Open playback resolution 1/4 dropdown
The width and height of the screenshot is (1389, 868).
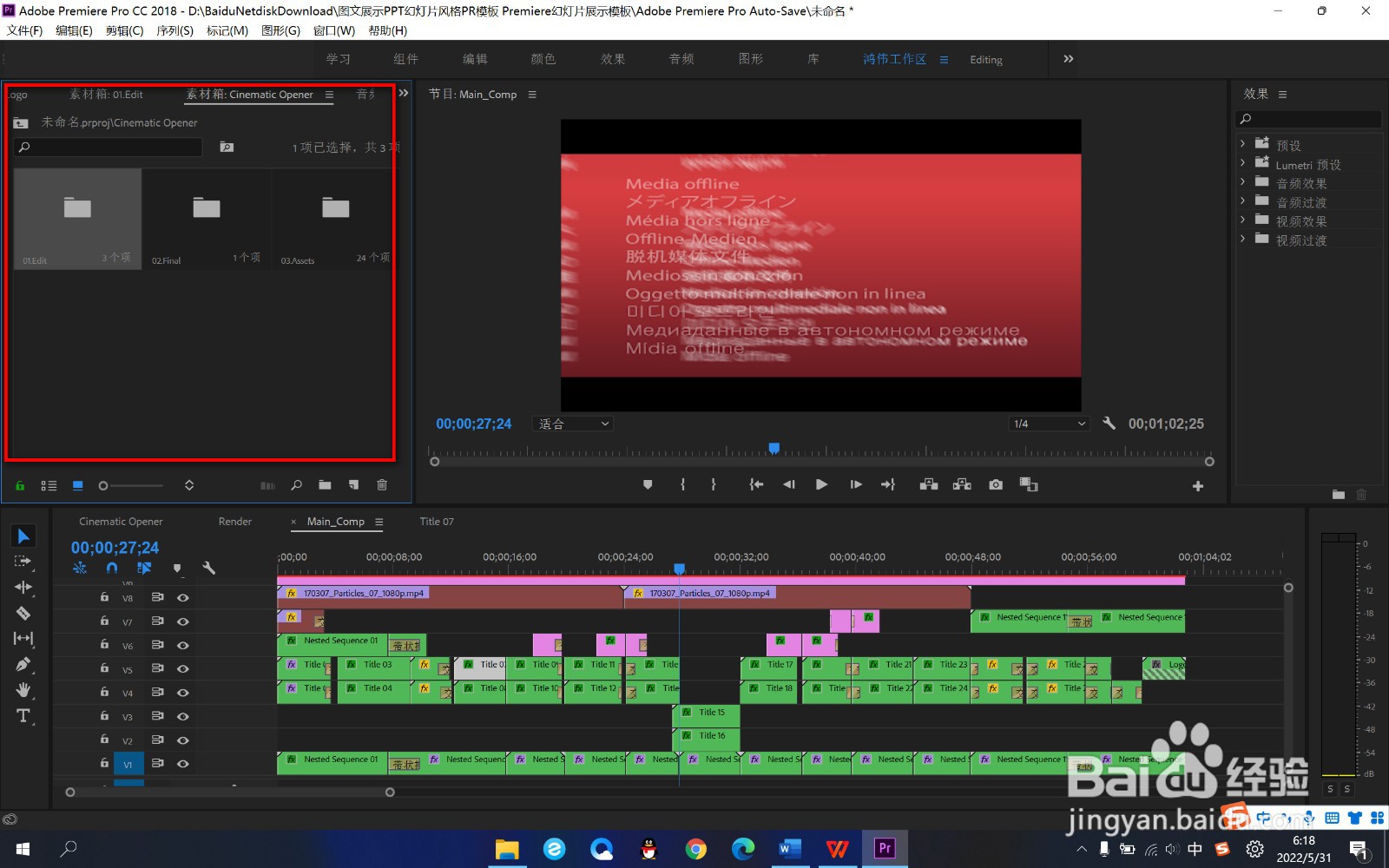[1050, 424]
